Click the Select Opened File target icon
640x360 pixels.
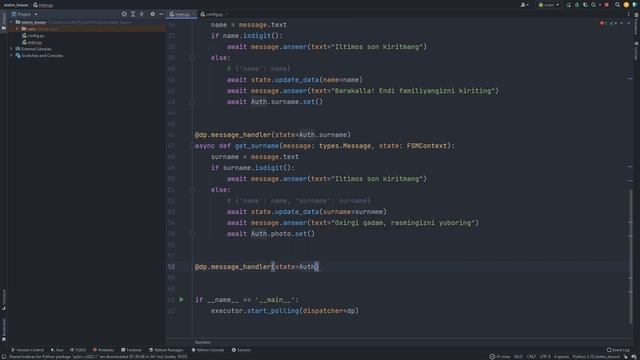124,14
